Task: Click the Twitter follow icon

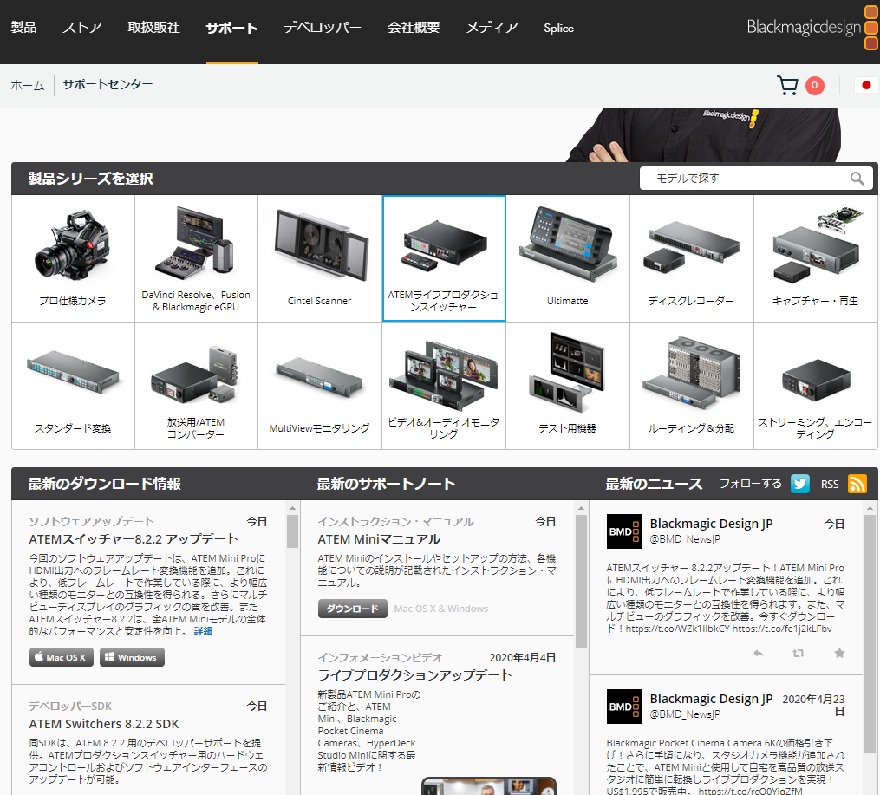Action: click(x=800, y=484)
